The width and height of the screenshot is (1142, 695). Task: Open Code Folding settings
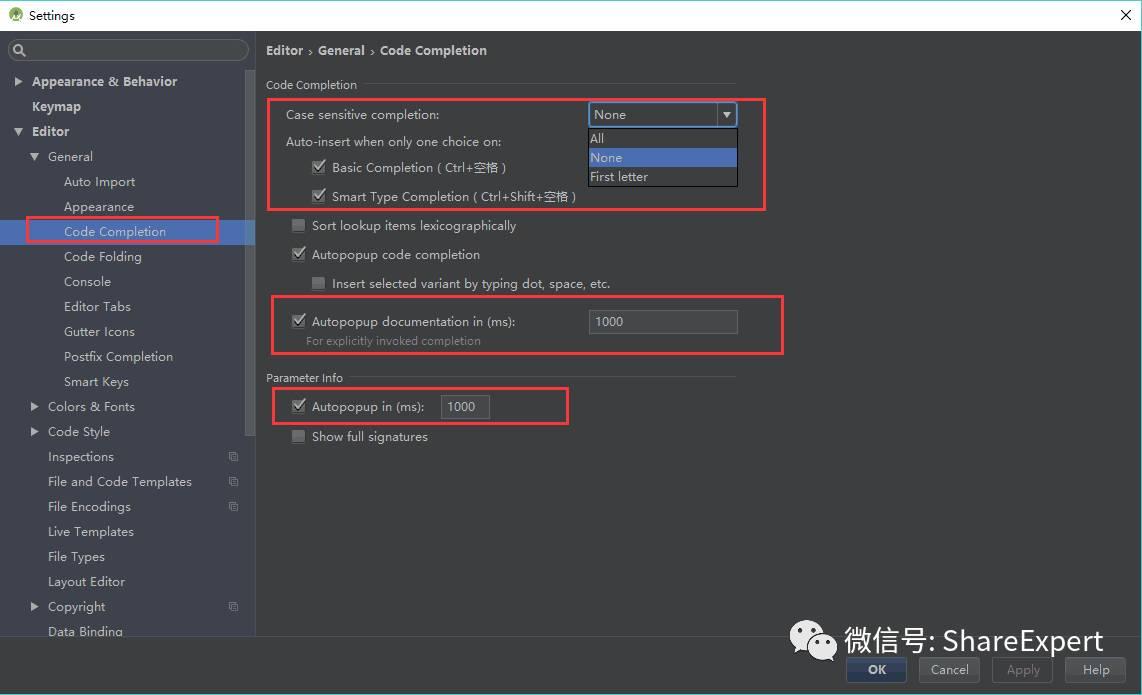(x=103, y=256)
